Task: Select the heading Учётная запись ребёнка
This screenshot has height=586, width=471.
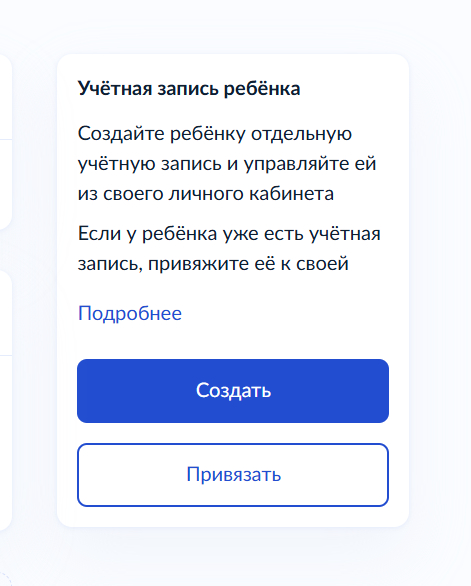Action: coord(189,89)
